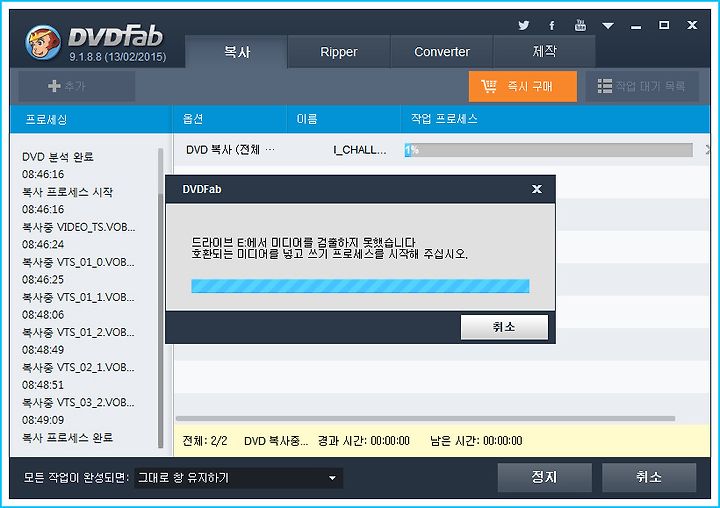Click the 1% task progress bar

(x=548, y=150)
